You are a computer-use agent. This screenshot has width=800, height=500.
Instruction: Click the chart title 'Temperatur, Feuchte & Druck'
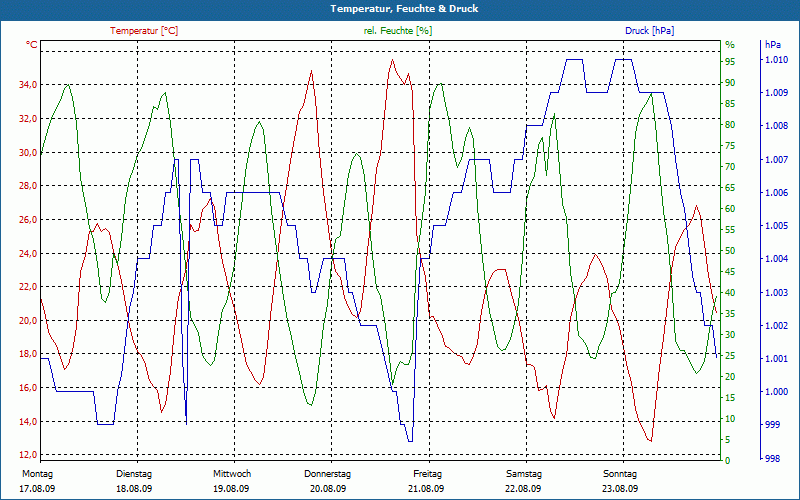click(404, 9)
